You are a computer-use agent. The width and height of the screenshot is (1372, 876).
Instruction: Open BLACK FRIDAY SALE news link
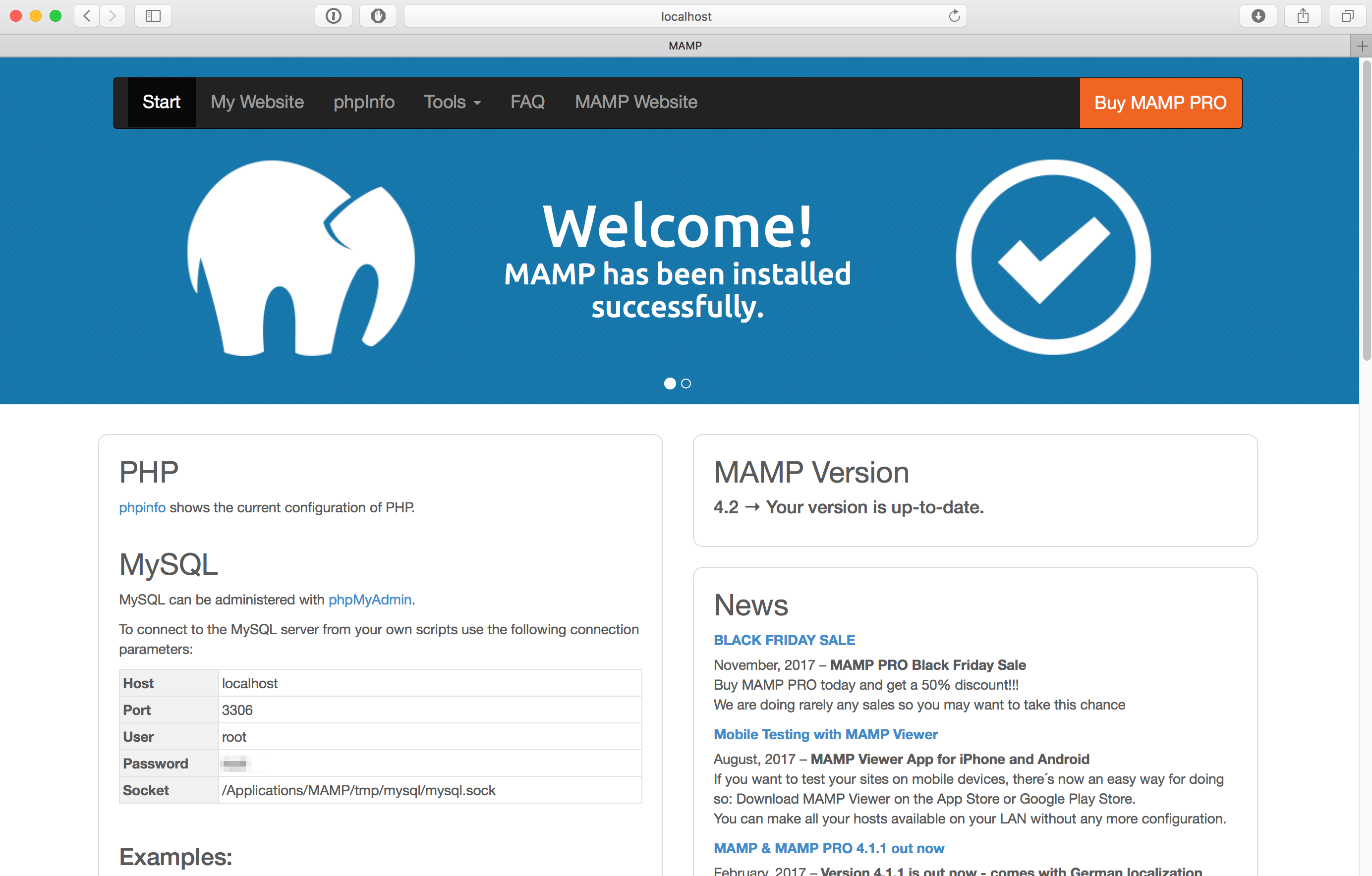click(784, 640)
